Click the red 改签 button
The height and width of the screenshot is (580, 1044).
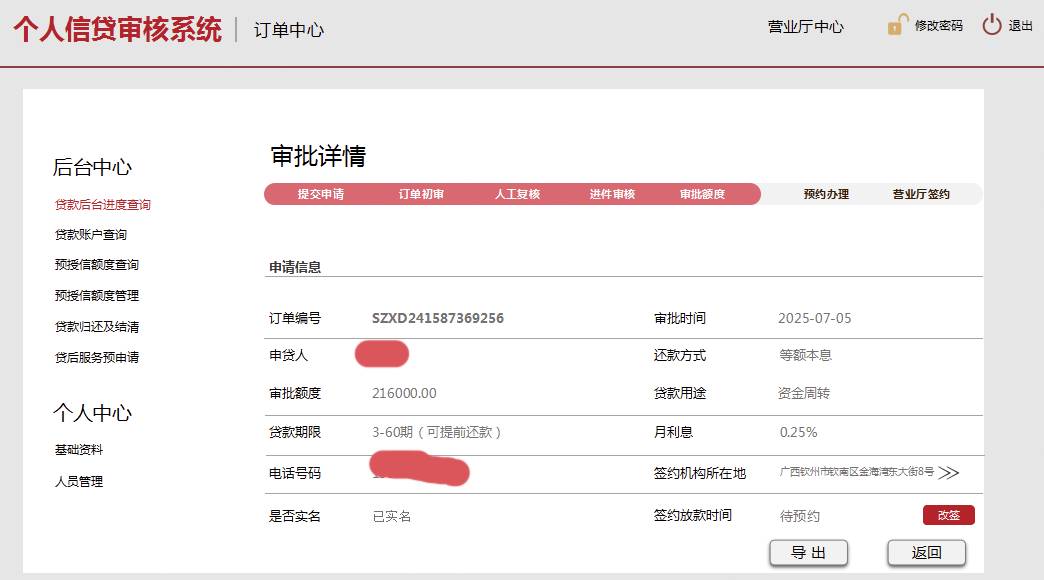pyautogui.click(x=949, y=515)
